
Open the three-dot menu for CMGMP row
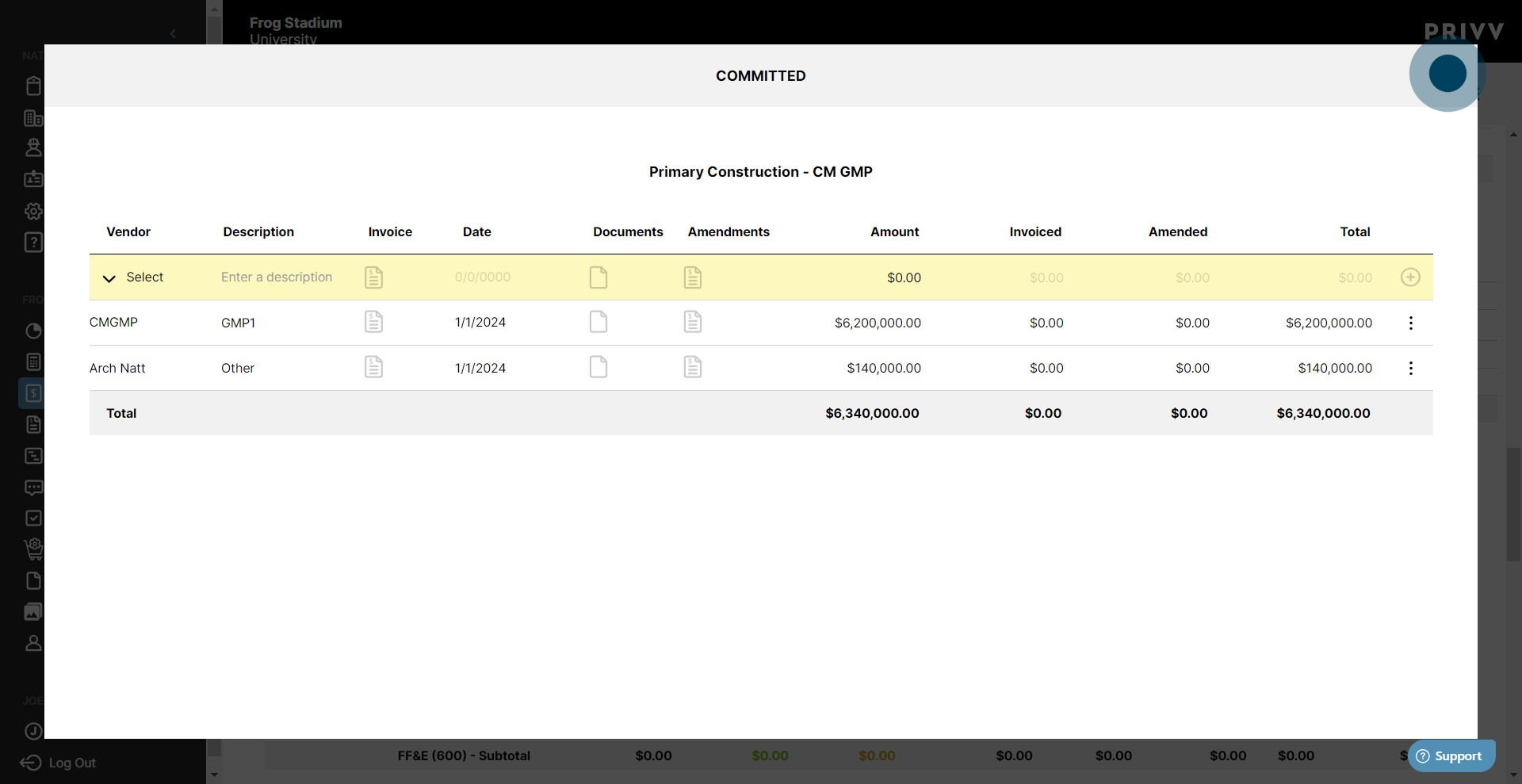tap(1410, 323)
